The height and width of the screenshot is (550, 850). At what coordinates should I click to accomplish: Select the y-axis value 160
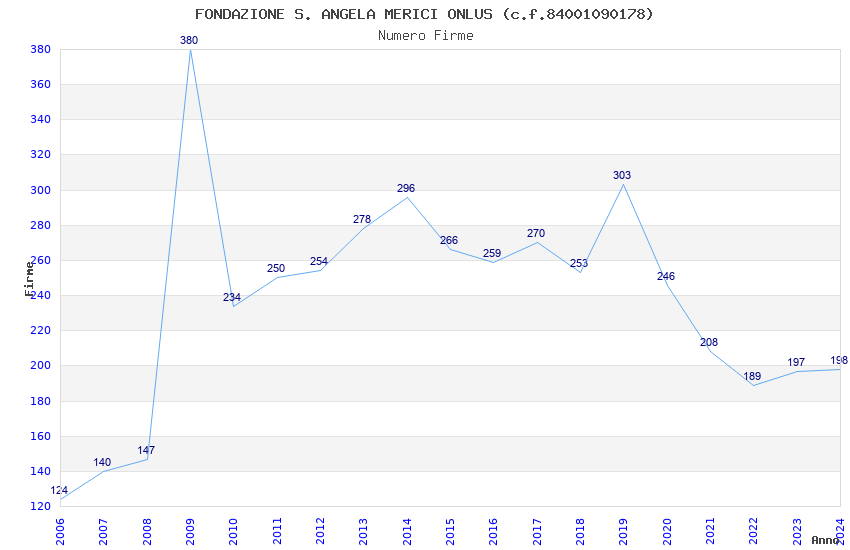[x=41, y=436]
